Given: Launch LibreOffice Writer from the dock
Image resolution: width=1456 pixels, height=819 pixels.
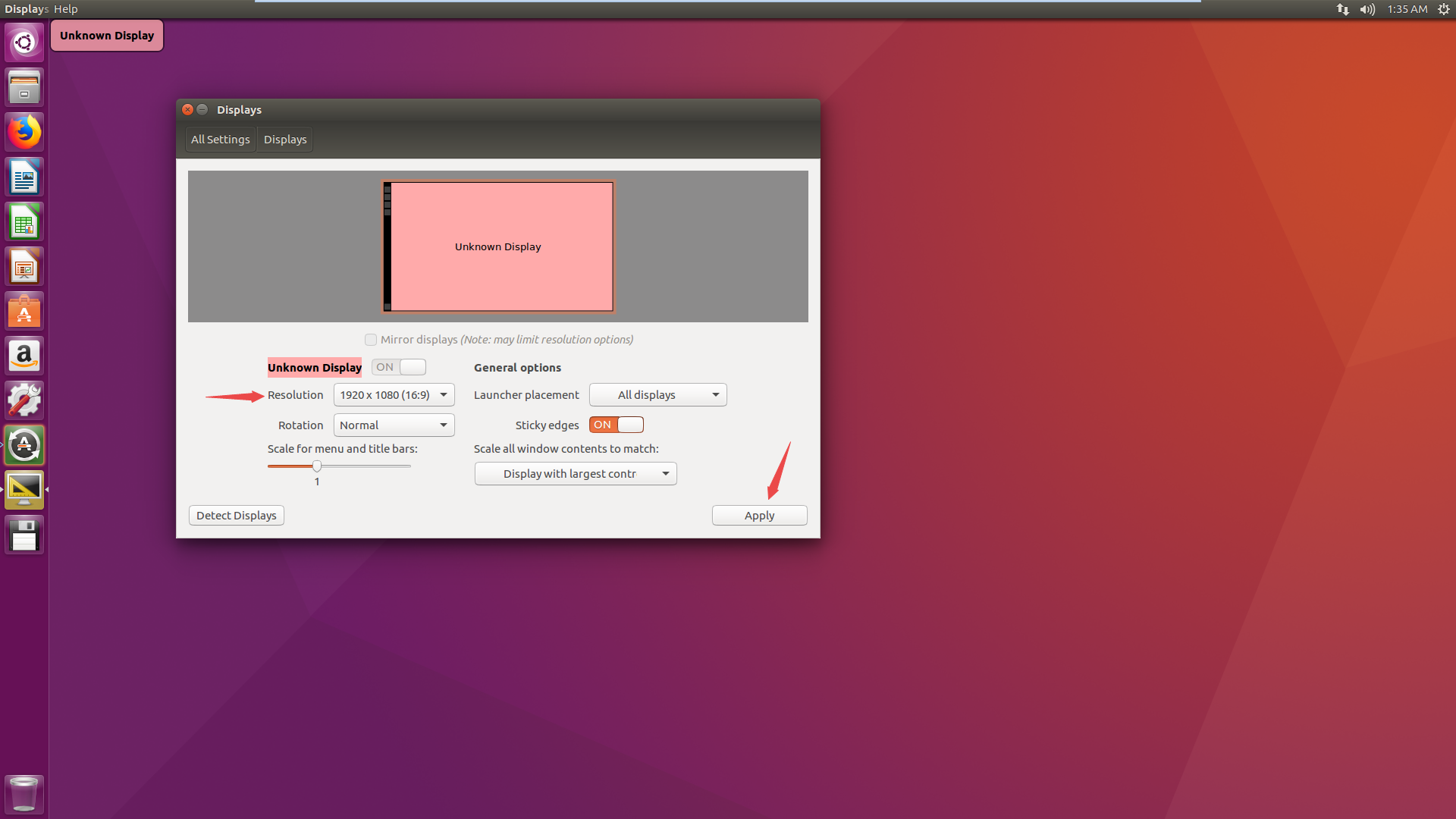Looking at the screenshot, I should click(x=24, y=177).
